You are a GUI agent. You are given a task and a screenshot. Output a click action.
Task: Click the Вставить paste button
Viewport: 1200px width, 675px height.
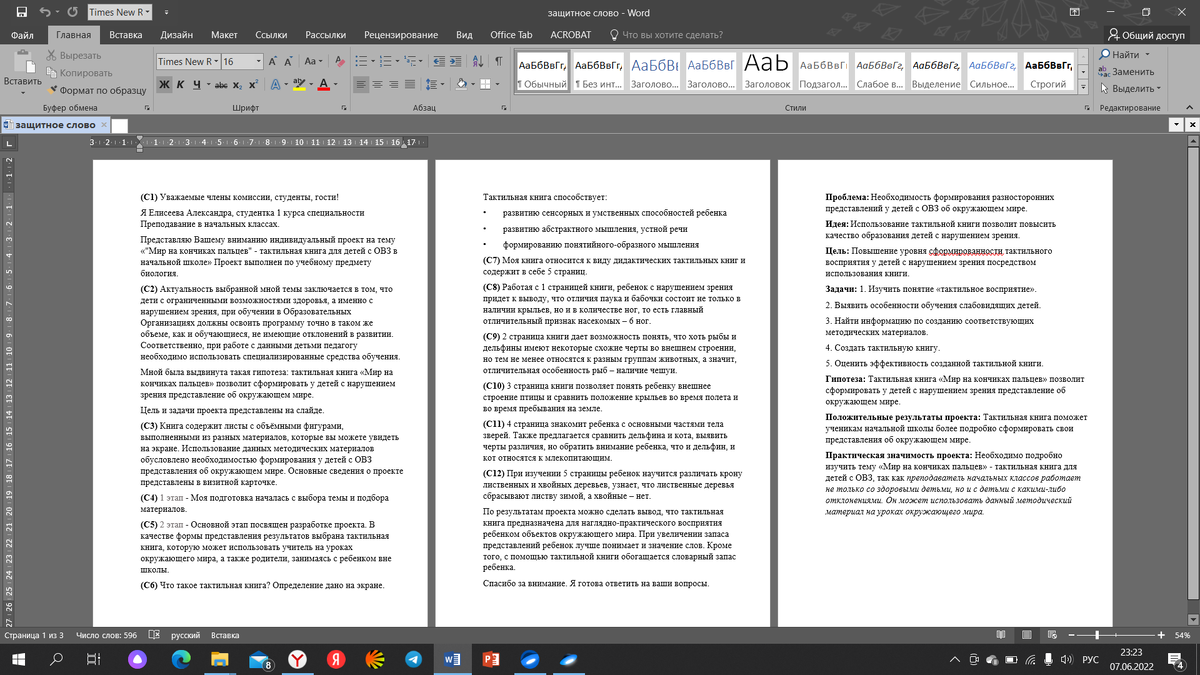pyautogui.click(x=22, y=70)
